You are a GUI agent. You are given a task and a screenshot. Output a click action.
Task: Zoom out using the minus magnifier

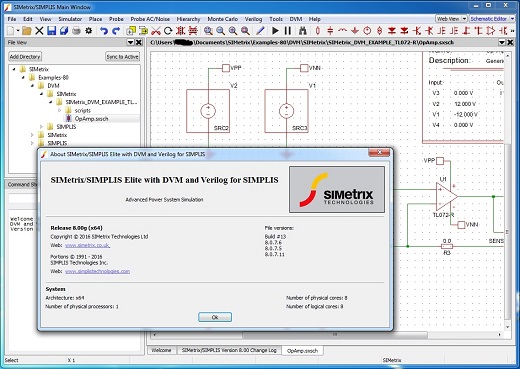coord(220,31)
